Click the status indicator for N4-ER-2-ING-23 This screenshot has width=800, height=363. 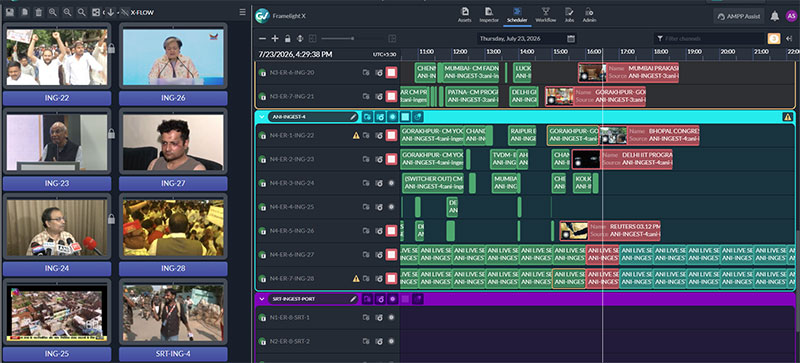(262, 159)
